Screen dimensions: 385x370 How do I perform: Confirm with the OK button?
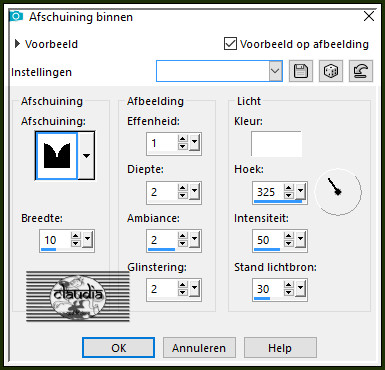click(x=118, y=348)
